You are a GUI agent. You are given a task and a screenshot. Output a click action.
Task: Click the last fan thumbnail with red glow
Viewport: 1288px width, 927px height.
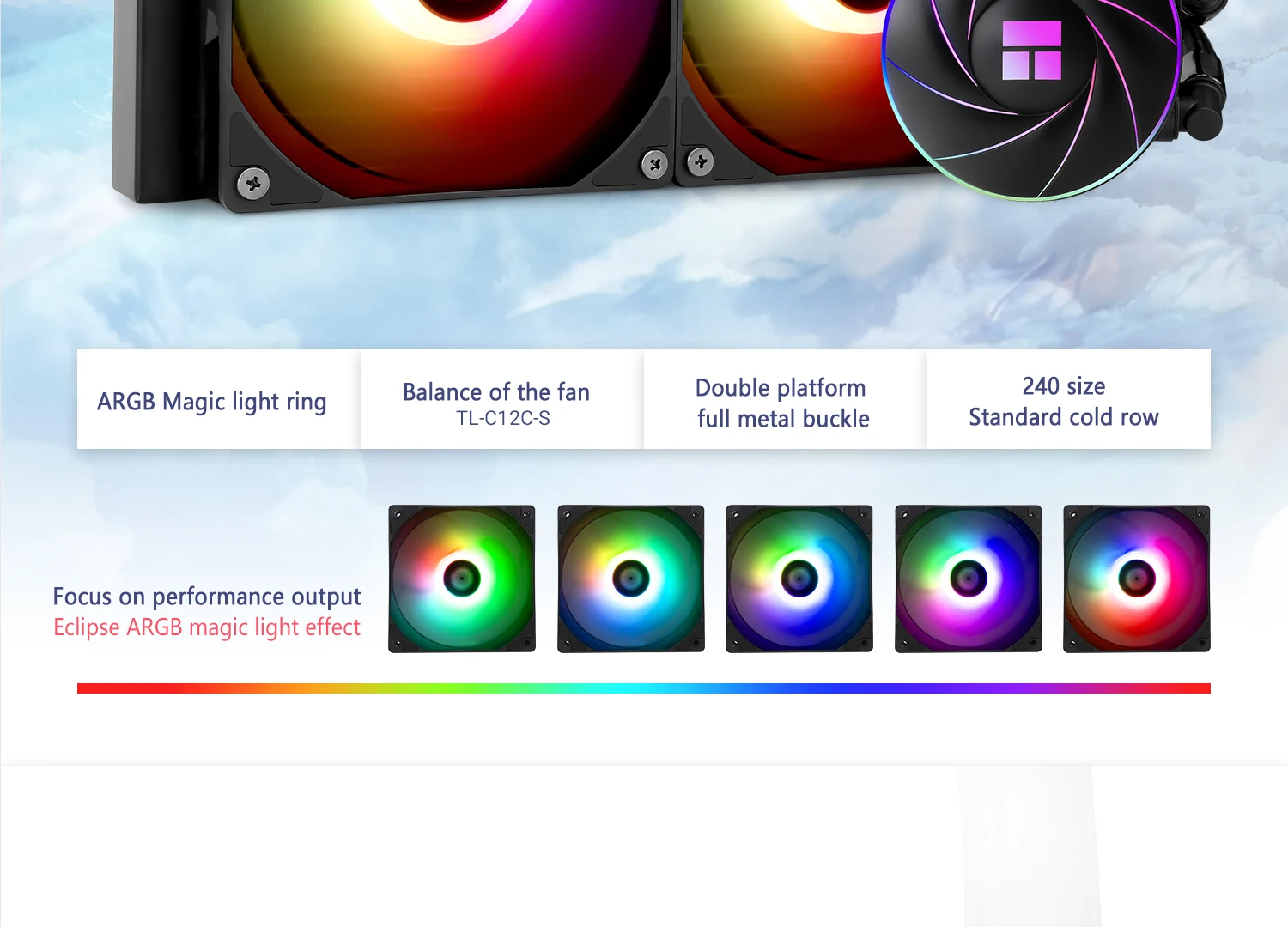[x=1137, y=579]
